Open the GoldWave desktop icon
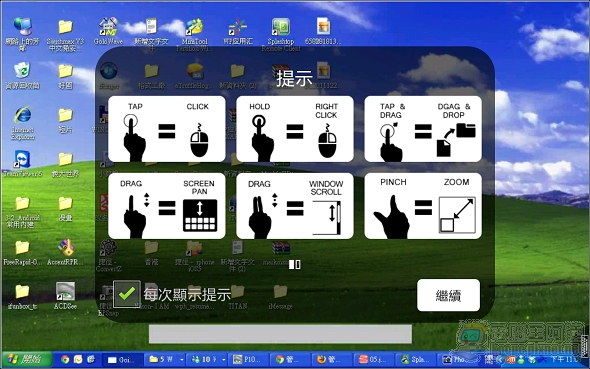Viewport: 590px width, 369px height. pyautogui.click(x=108, y=31)
